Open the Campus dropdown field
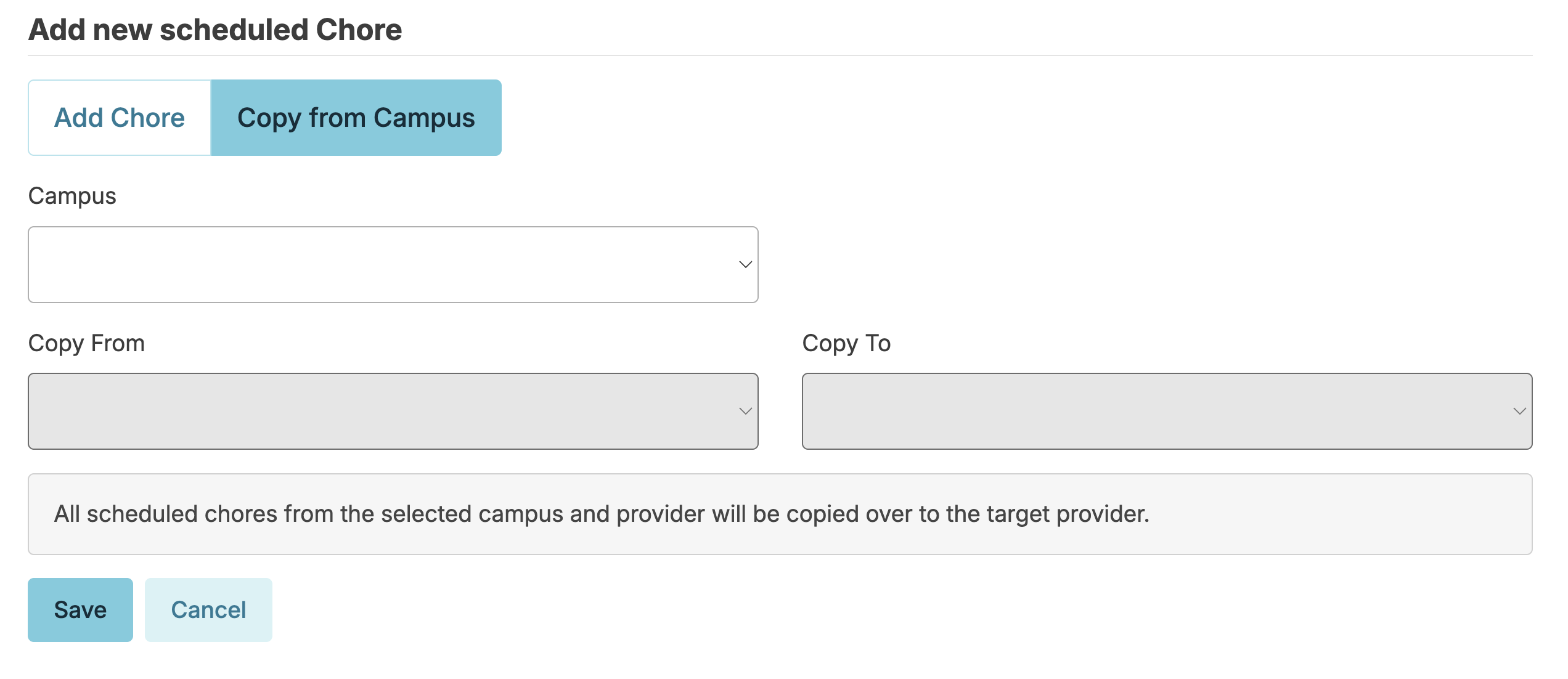 382,264
